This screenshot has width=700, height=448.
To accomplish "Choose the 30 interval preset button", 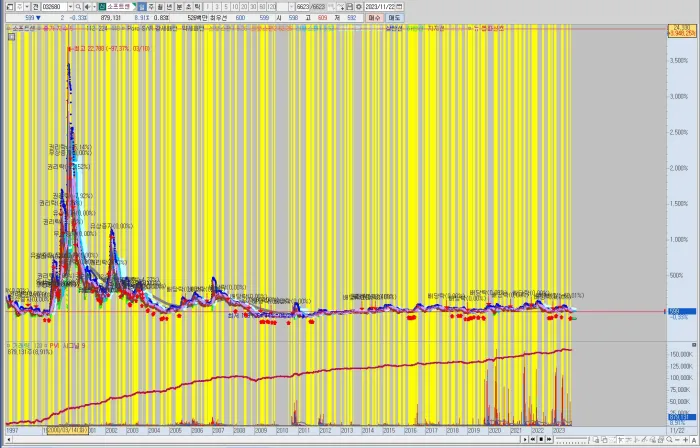I will pyautogui.click(x=253, y=7).
